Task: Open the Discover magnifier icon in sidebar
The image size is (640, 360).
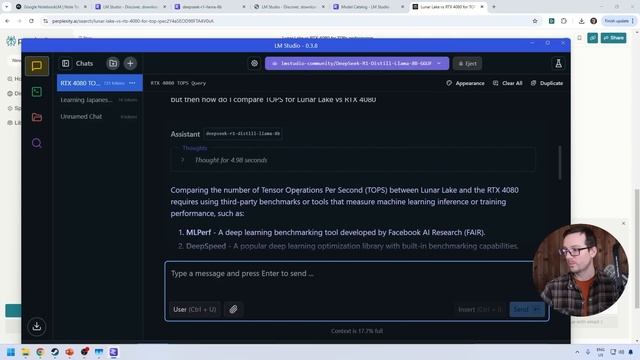Action: [x=37, y=143]
